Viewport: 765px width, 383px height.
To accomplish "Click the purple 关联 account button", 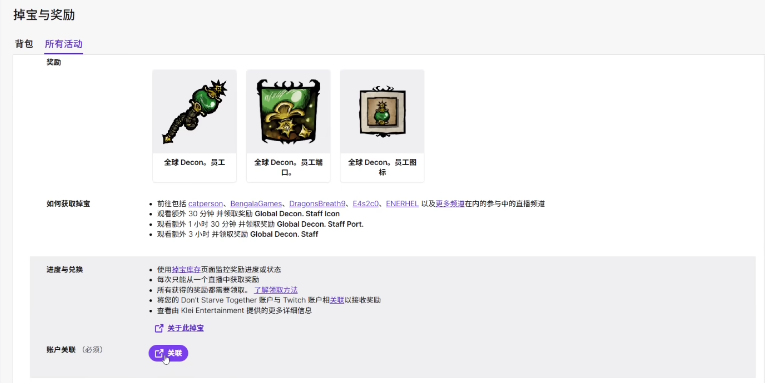I will tap(168, 353).
